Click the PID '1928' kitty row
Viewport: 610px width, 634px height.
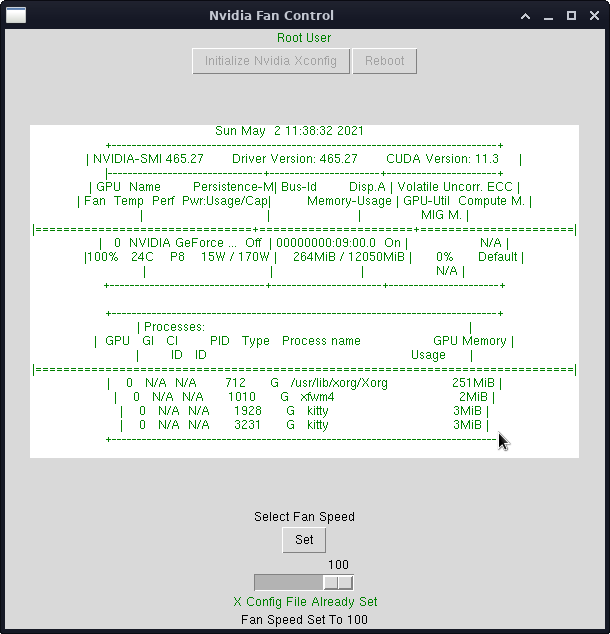click(248, 411)
